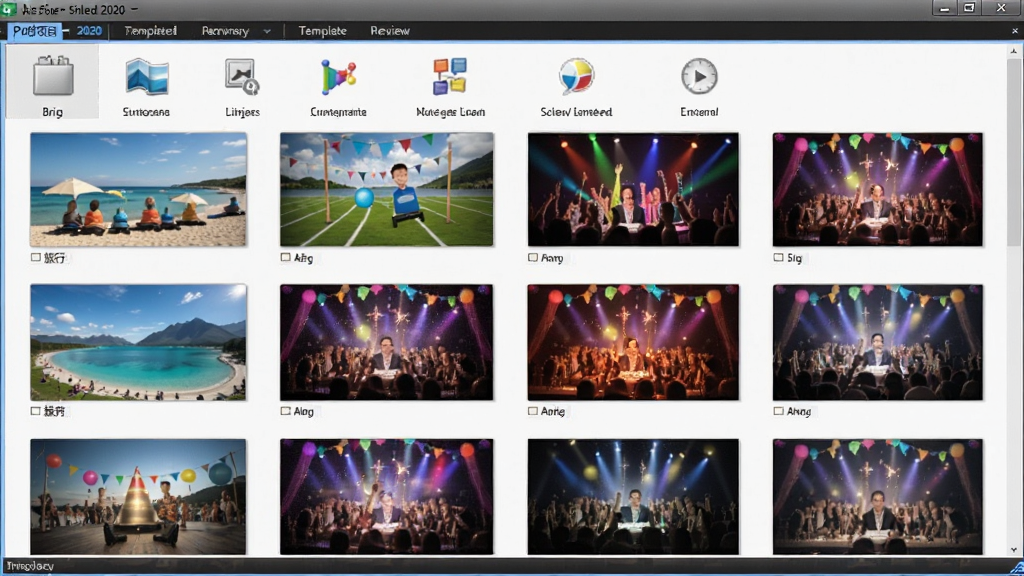Open the concert thumbnail above the 'Sig' label
The height and width of the screenshot is (576, 1024).
[878, 189]
